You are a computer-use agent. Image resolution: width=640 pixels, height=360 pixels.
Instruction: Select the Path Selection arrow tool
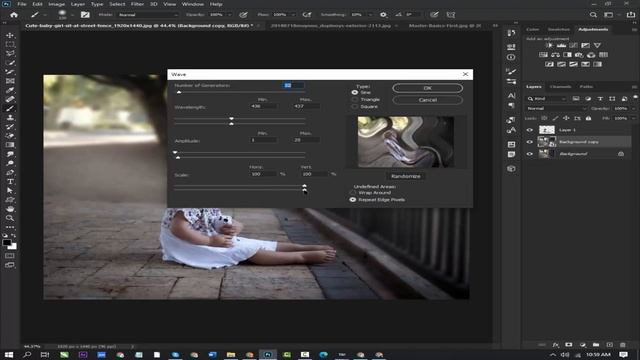(x=10, y=190)
